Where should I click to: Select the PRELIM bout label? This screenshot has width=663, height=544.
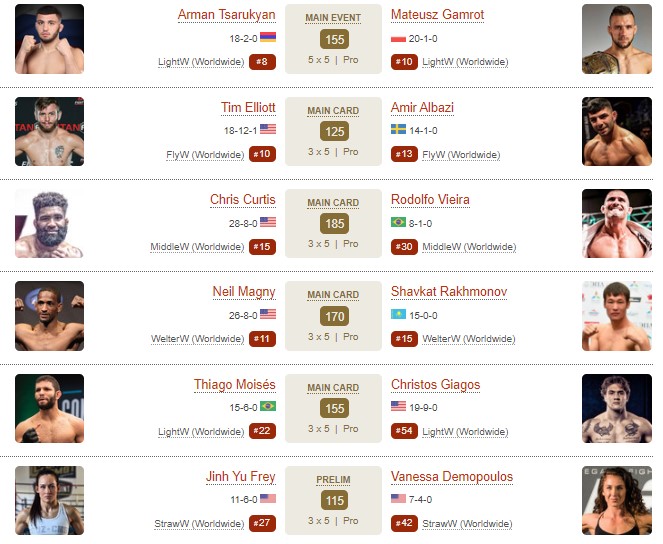coord(333,480)
